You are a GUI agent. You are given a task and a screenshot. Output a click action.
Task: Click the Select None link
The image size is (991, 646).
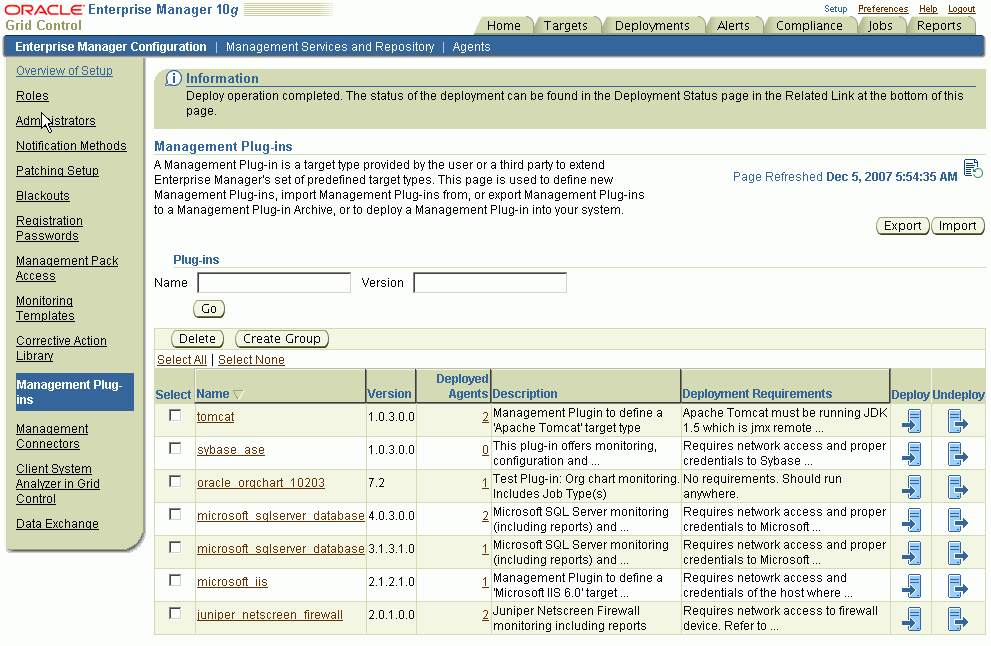252,360
